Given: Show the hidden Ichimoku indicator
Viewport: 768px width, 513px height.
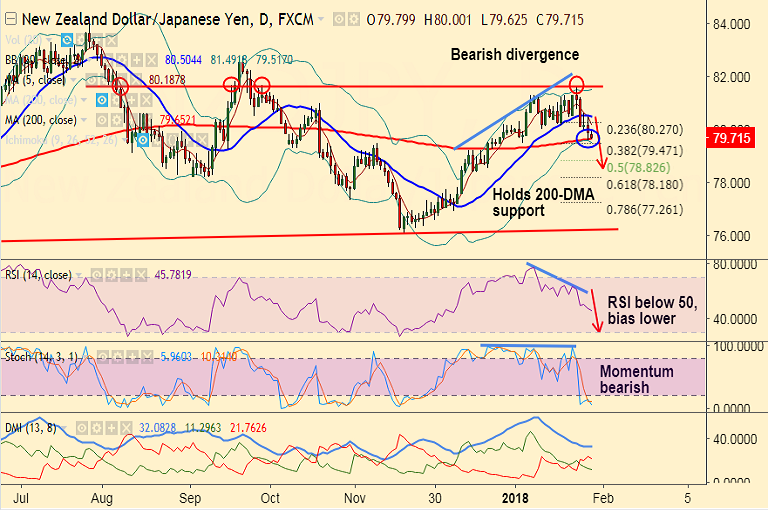Looking at the screenshot, I should (x=143, y=140).
